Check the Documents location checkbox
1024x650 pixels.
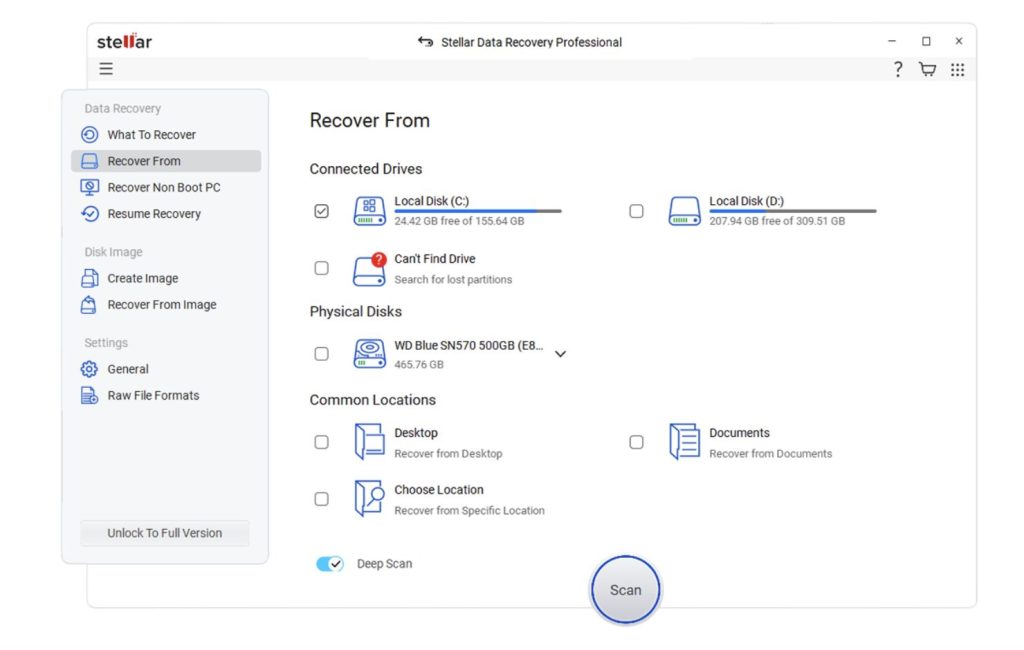[636, 442]
